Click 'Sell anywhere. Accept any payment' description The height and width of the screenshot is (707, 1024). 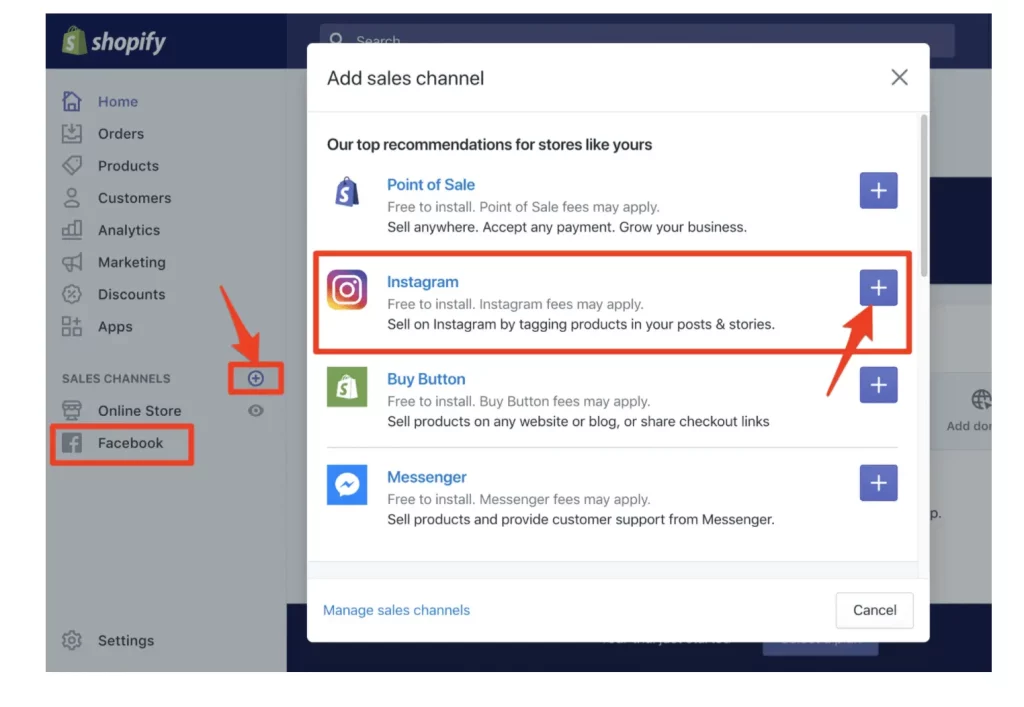tap(567, 227)
